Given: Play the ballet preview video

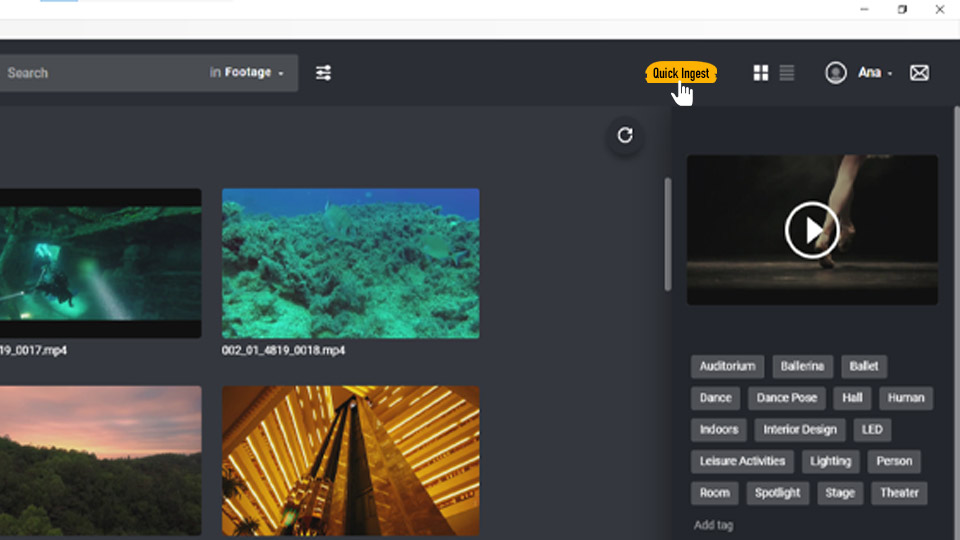Looking at the screenshot, I should 812,230.
